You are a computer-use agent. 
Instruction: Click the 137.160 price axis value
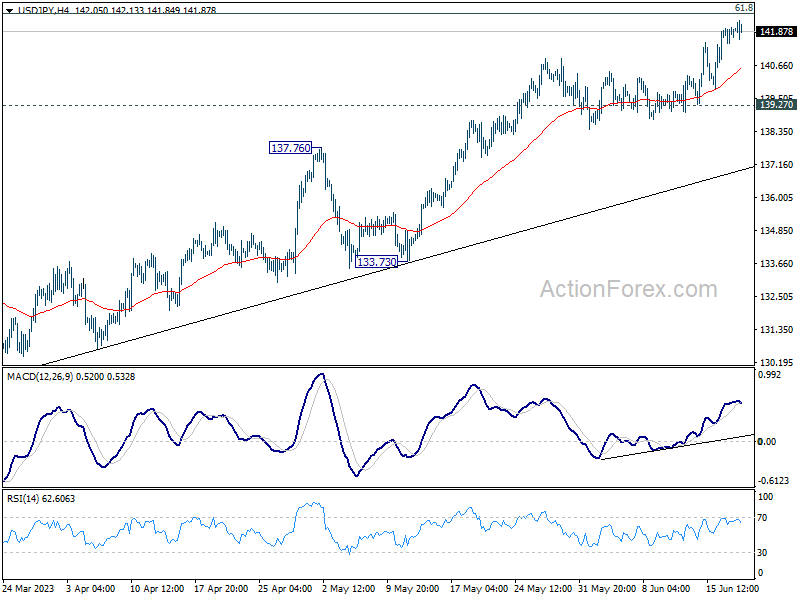coord(777,164)
